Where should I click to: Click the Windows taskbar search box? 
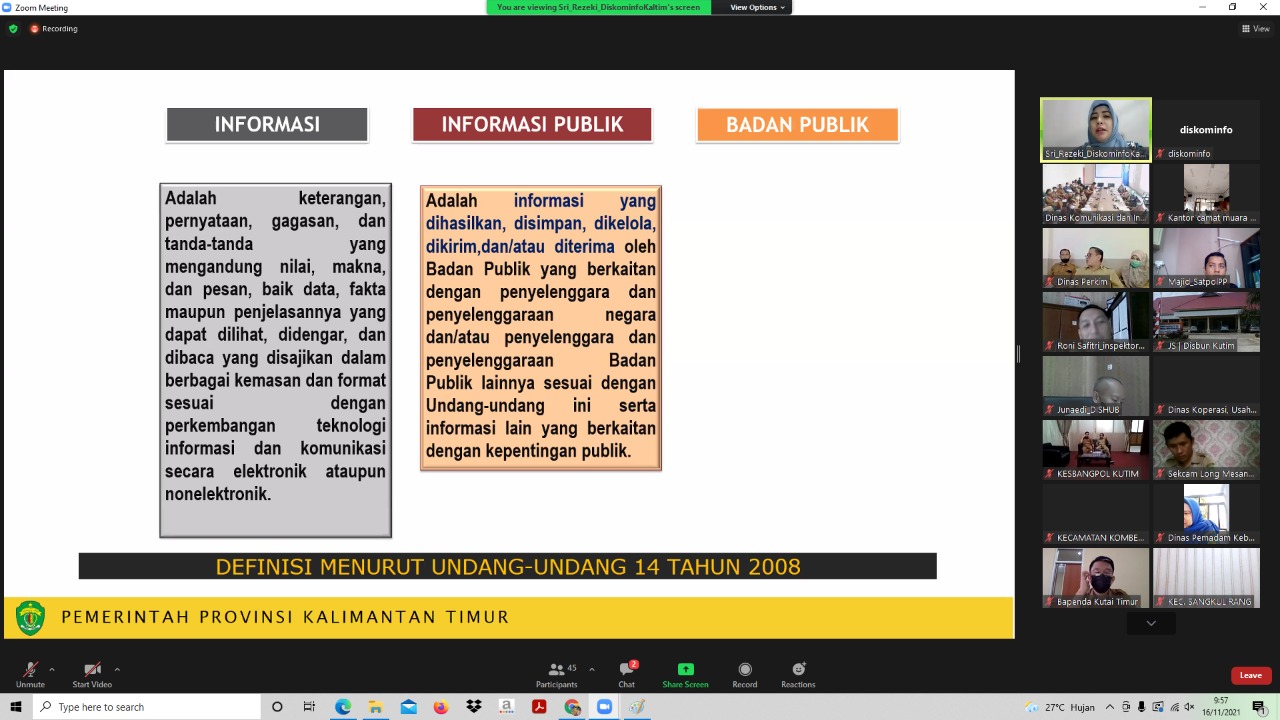[148, 707]
